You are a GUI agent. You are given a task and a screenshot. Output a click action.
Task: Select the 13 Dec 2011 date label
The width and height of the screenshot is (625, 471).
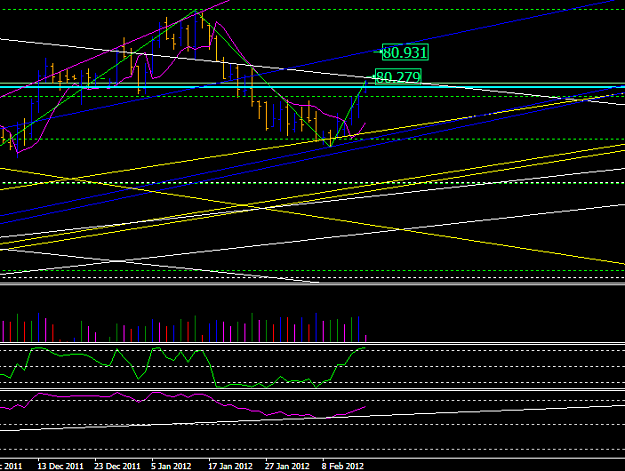click(x=61, y=466)
